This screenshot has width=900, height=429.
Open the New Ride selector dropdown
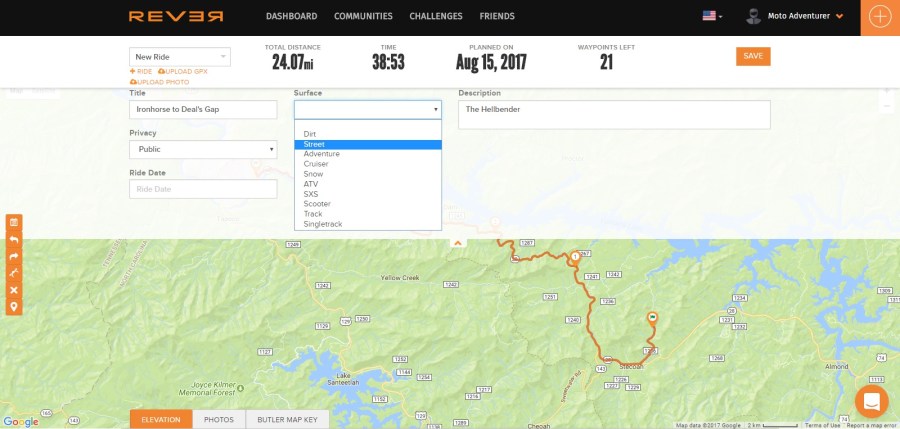(x=180, y=57)
